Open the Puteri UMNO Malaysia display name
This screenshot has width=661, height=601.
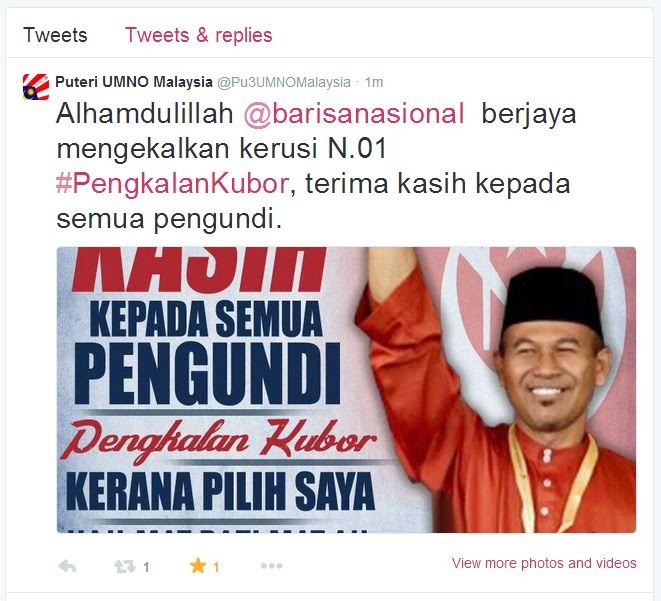point(134,82)
